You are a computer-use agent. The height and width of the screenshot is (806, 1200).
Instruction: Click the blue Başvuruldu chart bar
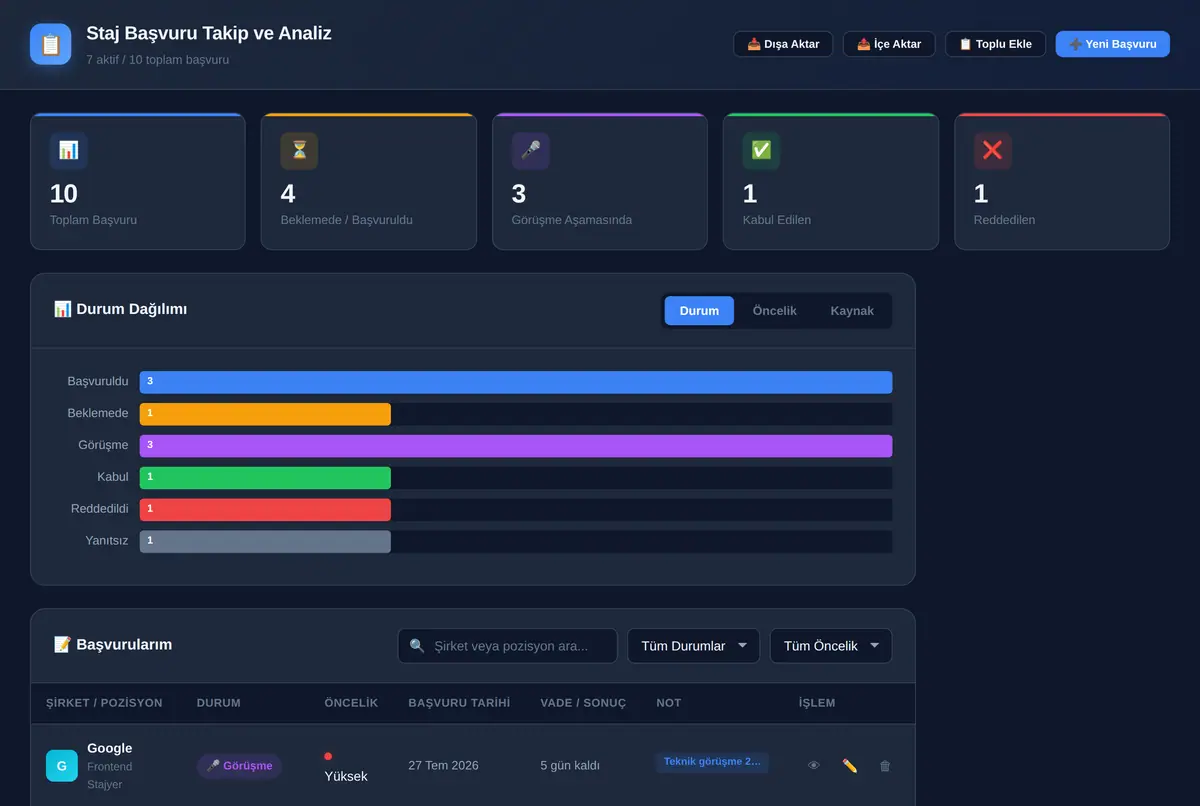coord(516,382)
